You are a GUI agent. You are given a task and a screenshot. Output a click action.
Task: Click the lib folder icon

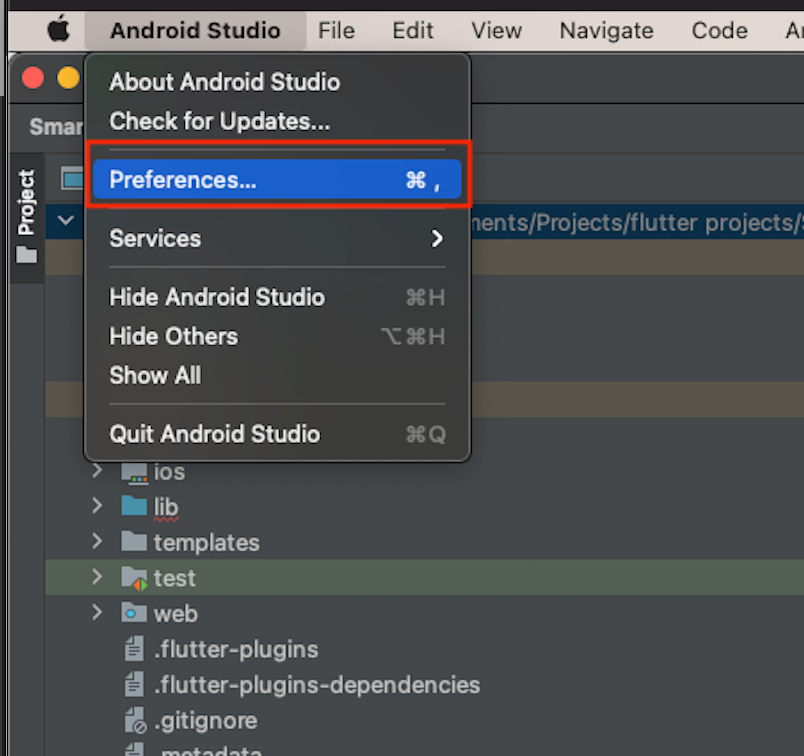tap(134, 507)
